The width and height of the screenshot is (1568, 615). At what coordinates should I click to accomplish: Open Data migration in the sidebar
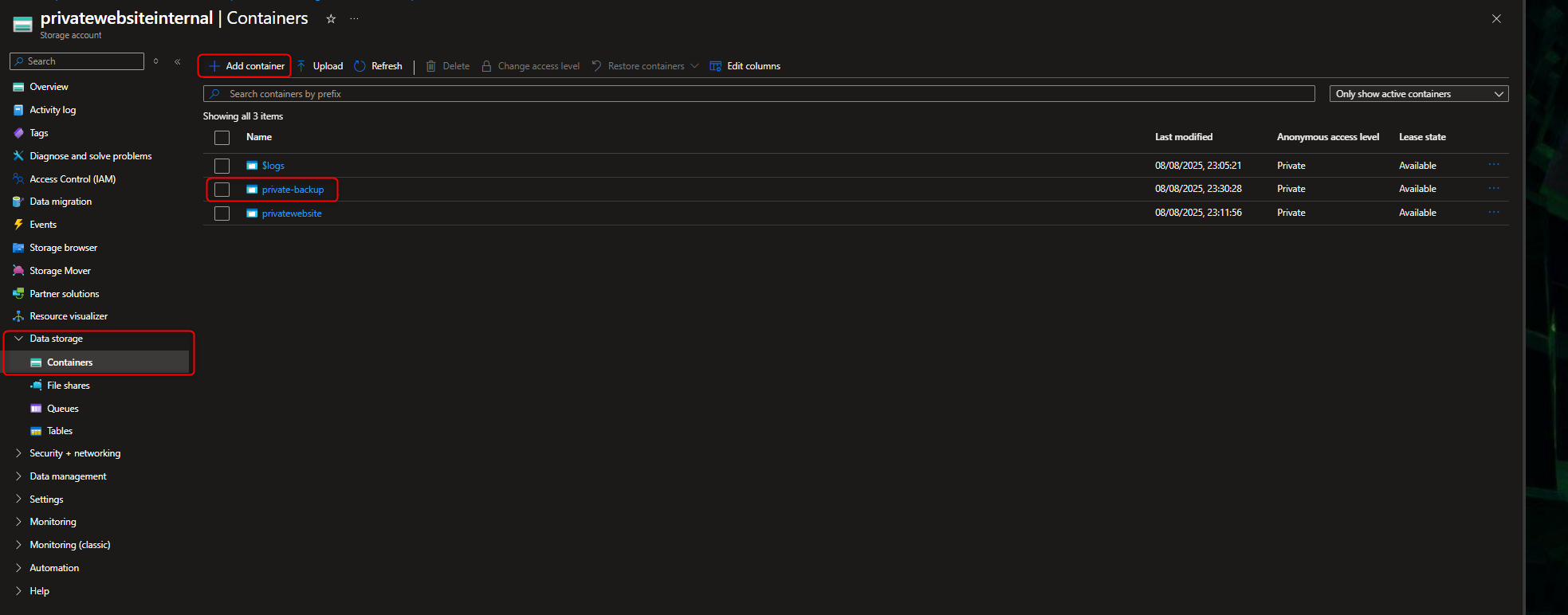(x=61, y=202)
